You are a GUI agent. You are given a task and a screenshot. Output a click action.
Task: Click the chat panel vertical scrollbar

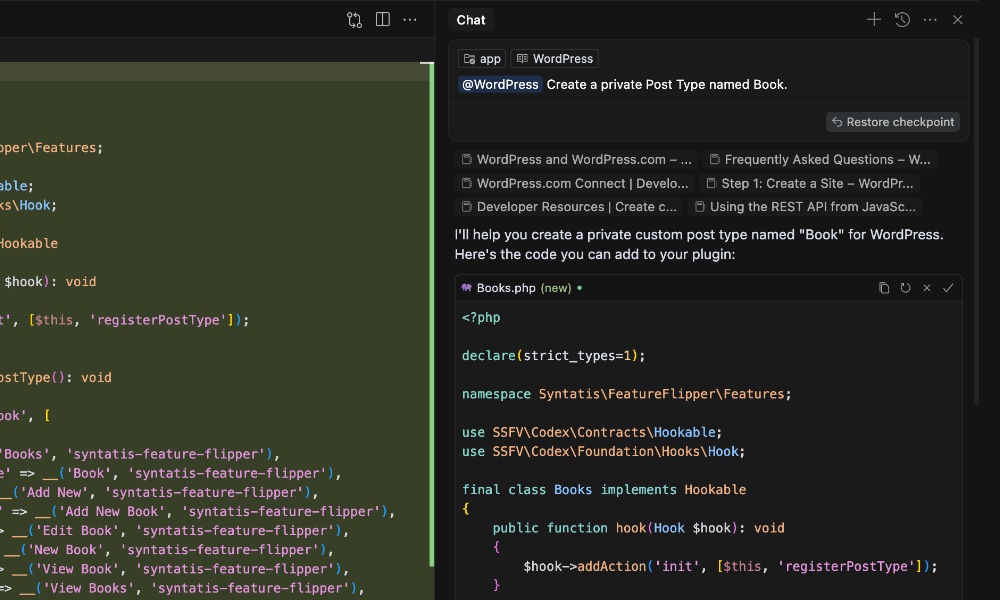click(976, 223)
